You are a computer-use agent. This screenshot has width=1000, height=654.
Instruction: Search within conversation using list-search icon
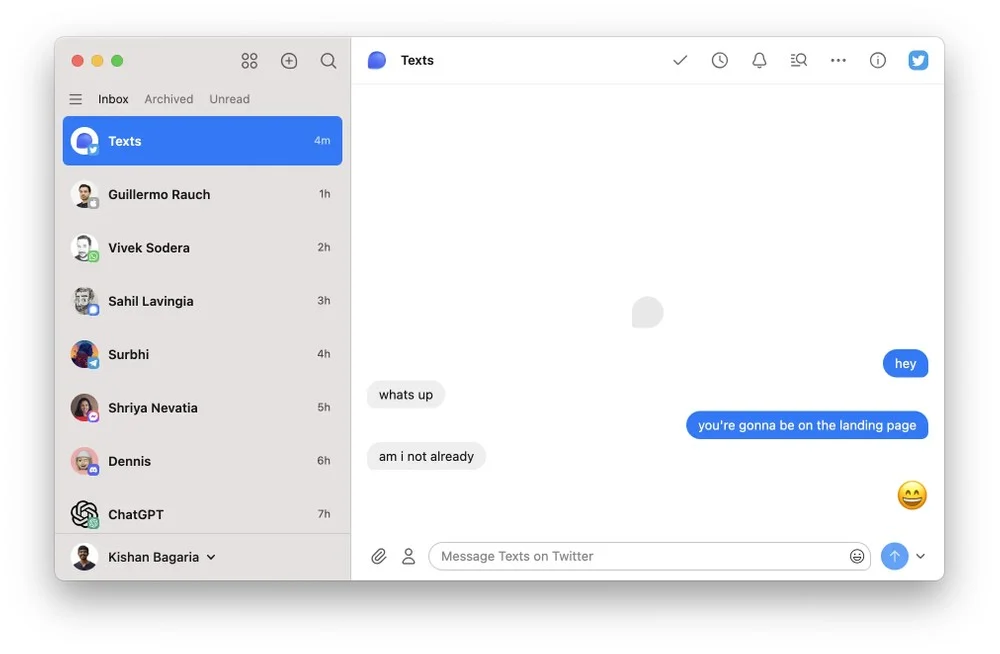coord(798,60)
